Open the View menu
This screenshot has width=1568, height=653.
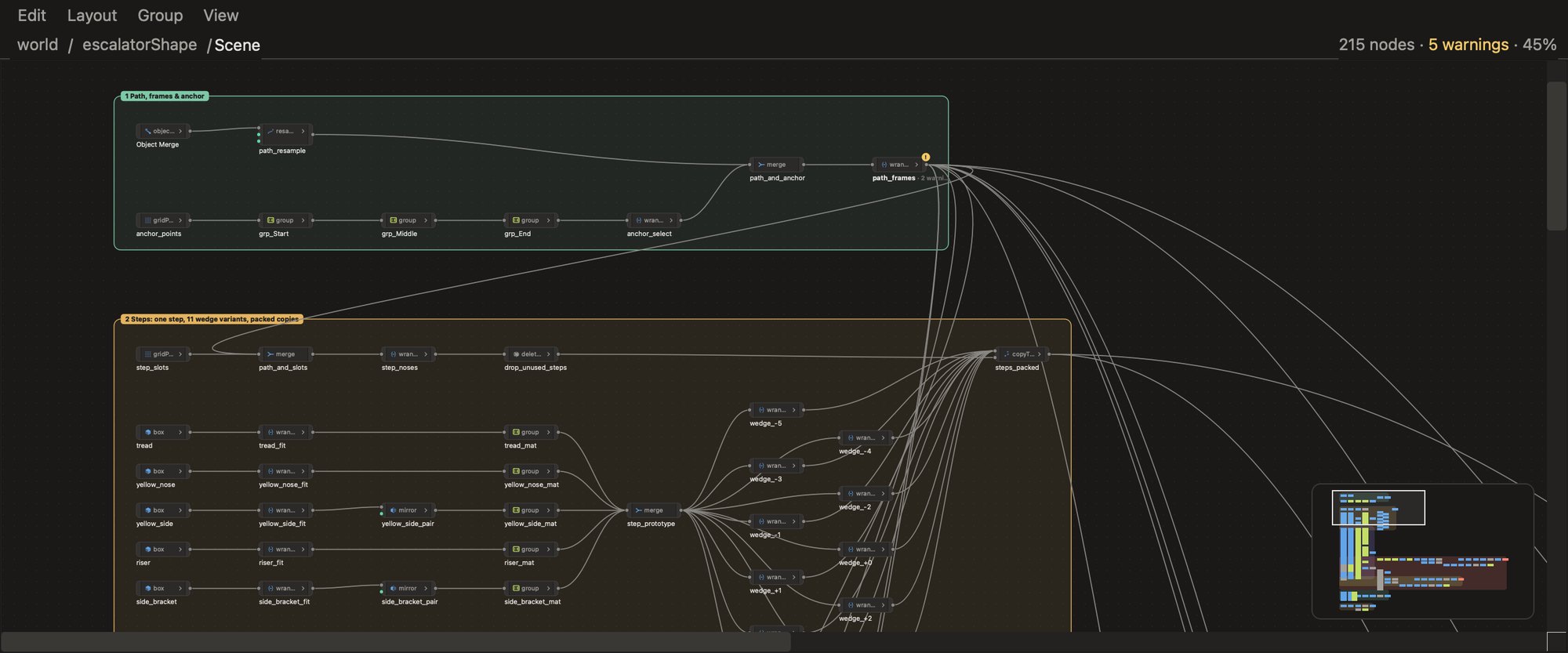[x=221, y=16]
